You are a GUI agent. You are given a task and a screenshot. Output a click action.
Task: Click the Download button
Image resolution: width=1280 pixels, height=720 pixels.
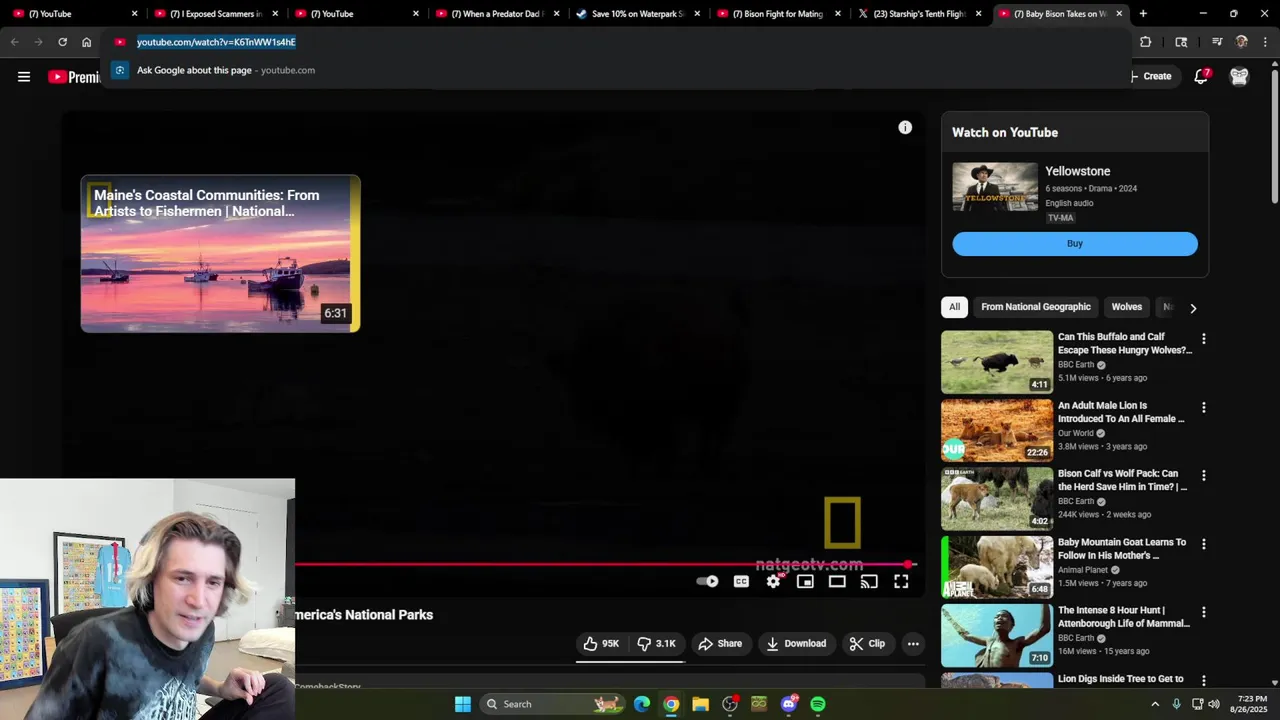click(796, 644)
